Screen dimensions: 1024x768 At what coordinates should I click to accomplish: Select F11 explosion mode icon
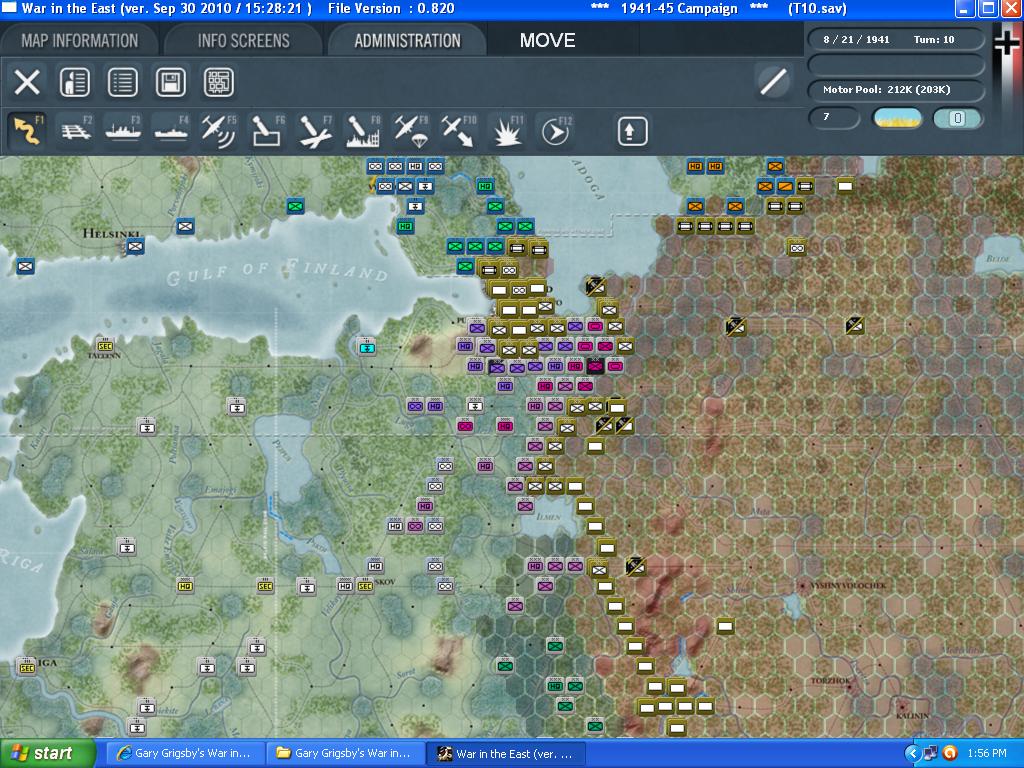[507, 131]
